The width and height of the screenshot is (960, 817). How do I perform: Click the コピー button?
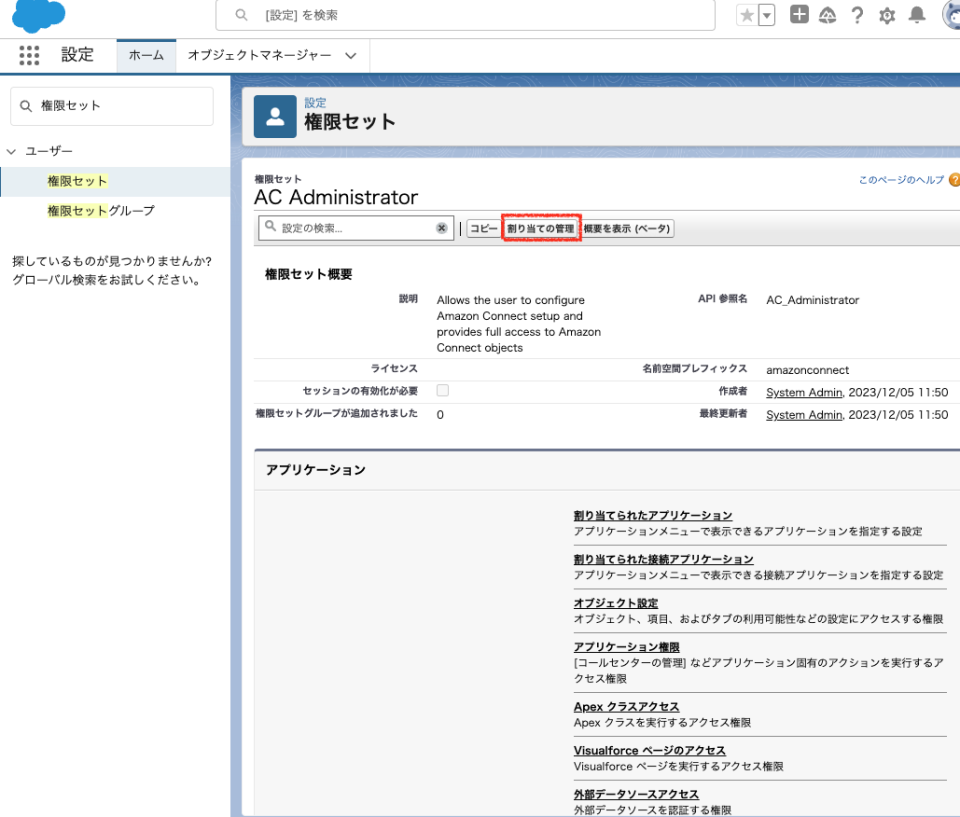click(x=484, y=228)
